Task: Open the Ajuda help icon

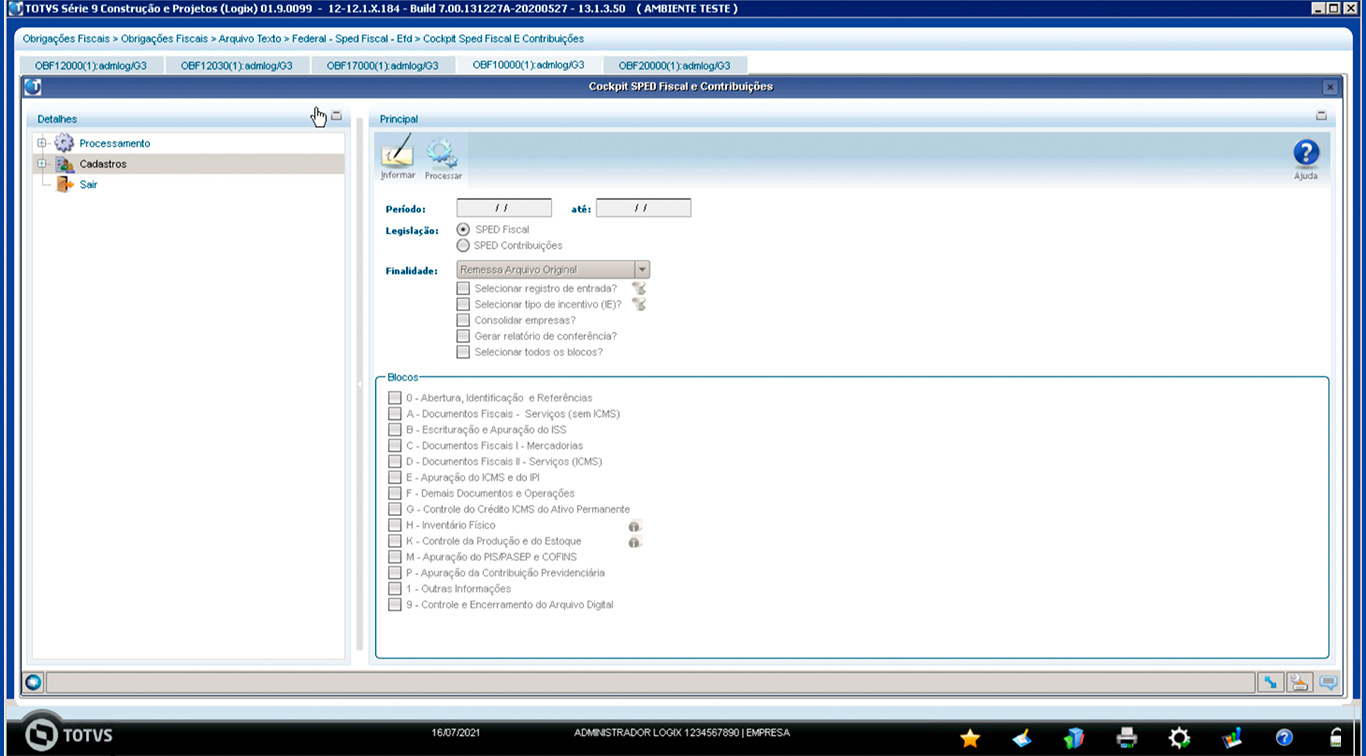Action: tap(1305, 154)
